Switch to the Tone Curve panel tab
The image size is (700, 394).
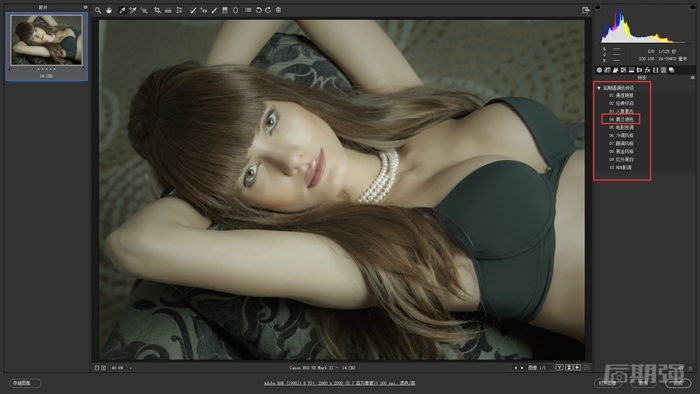coord(607,70)
